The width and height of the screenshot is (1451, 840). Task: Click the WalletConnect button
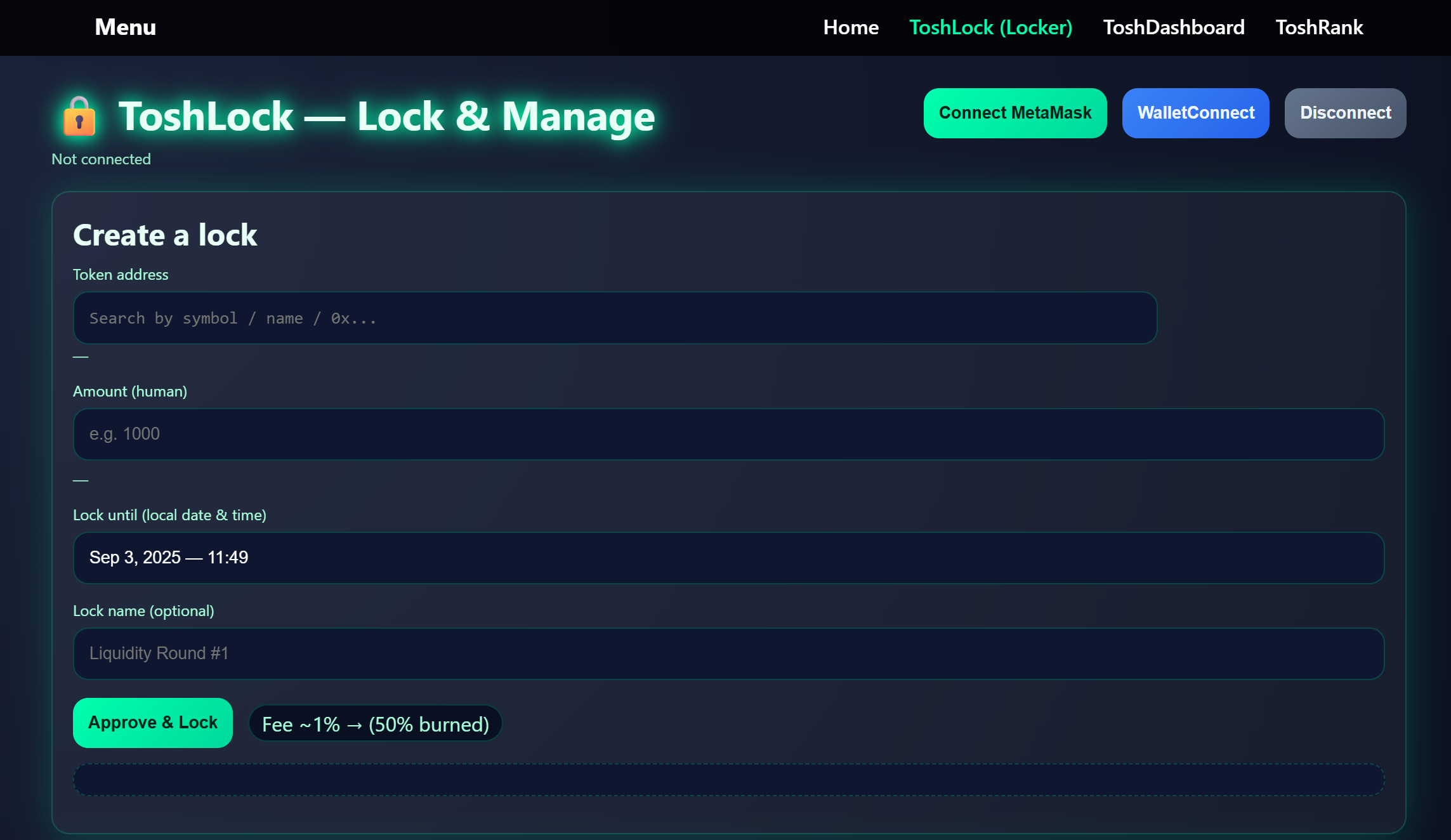point(1195,113)
